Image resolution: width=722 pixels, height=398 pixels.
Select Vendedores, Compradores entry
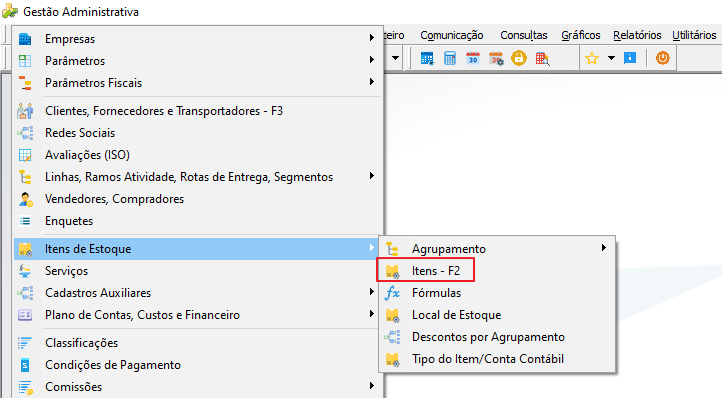(198, 199)
